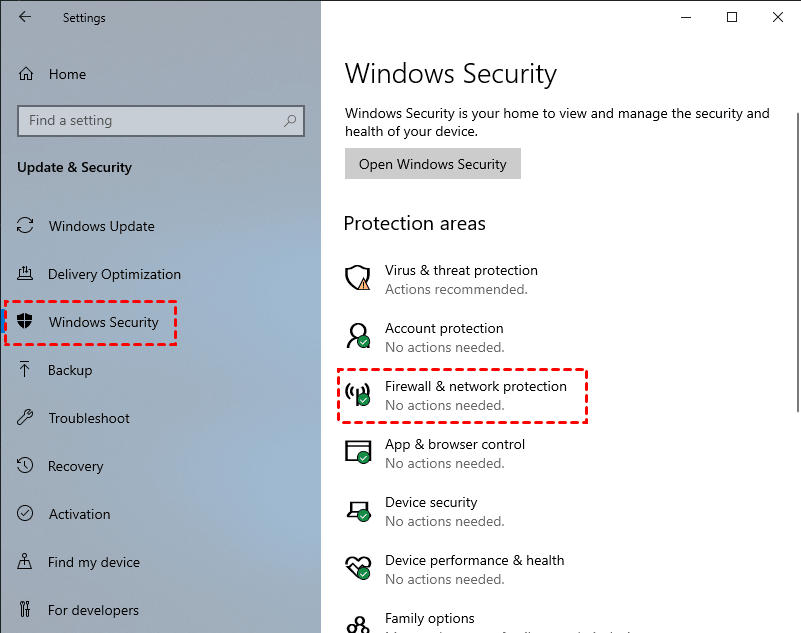Select the Activation sidebar item
Image resolution: width=801 pixels, height=633 pixels.
pyautogui.click(x=79, y=514)
